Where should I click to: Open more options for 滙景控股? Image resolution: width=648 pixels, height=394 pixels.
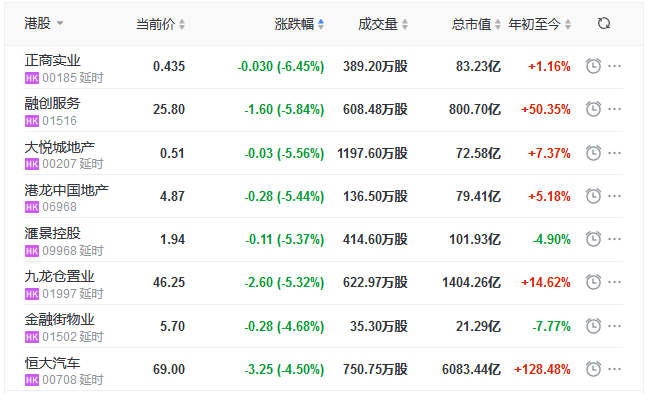615,239
